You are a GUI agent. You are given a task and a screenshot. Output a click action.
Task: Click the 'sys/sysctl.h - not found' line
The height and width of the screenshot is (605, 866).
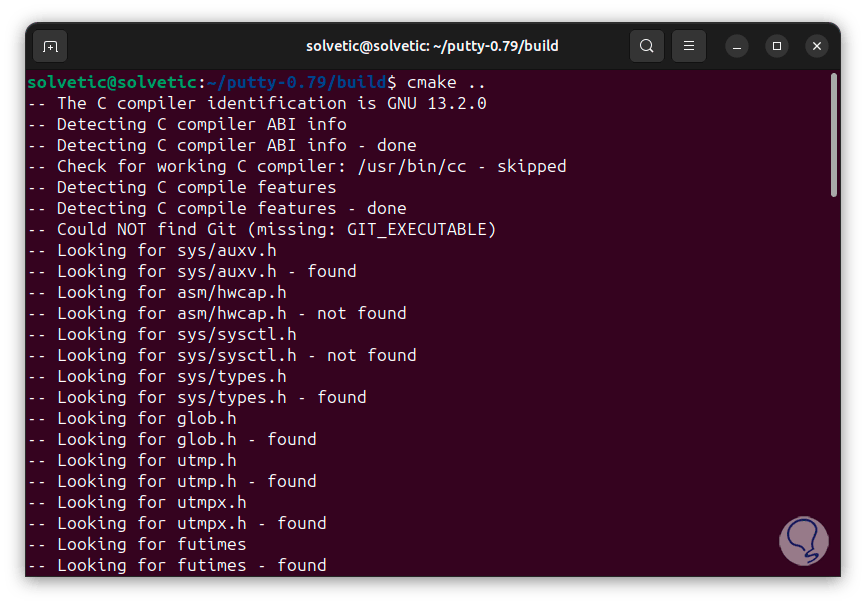tap(221, 355)
